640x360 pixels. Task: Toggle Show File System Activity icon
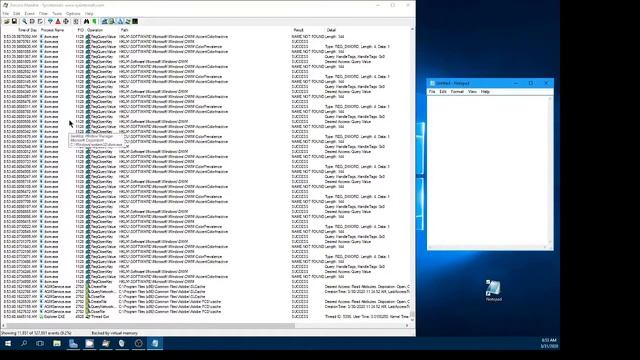(x=112, y=21)
